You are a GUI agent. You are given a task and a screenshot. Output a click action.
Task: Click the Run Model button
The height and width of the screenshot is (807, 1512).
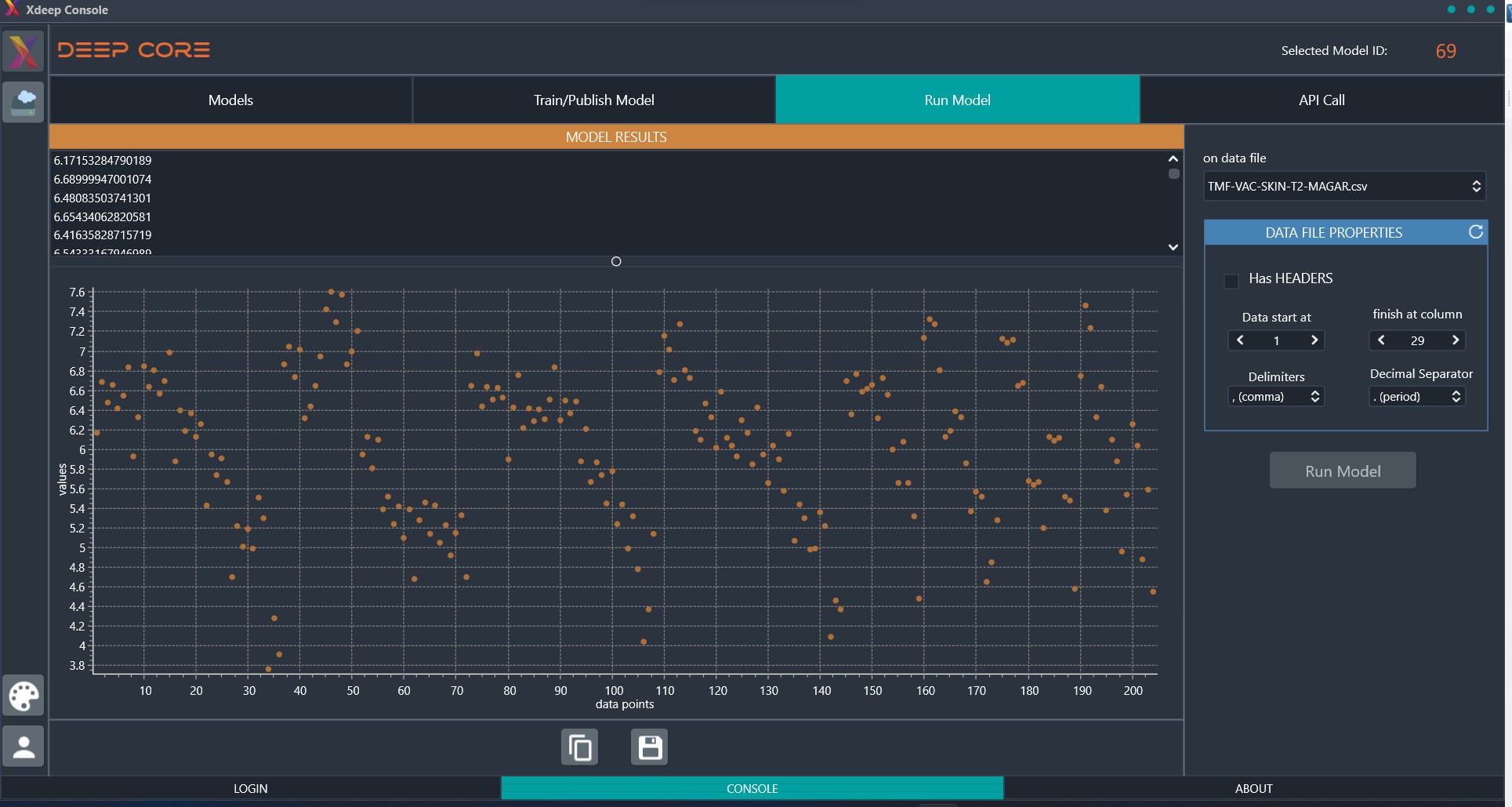(1343, 471)
